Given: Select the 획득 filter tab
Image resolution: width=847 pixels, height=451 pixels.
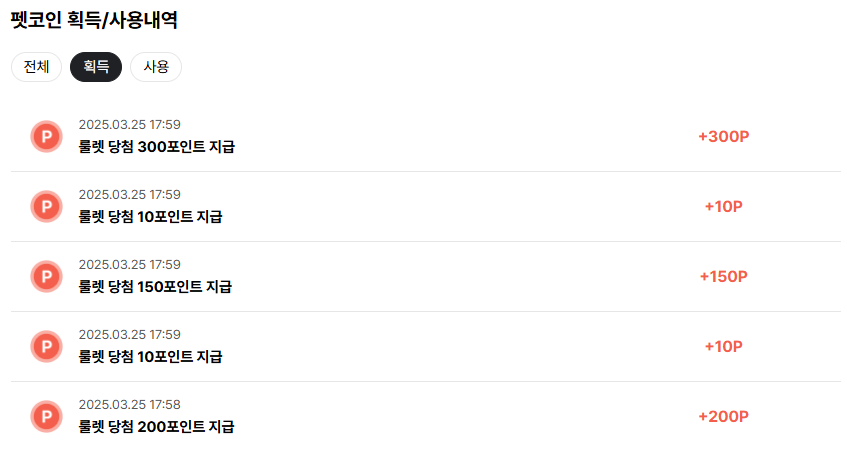Looking at the screenshot, I should pyautogui.click(x=96, y=67).
